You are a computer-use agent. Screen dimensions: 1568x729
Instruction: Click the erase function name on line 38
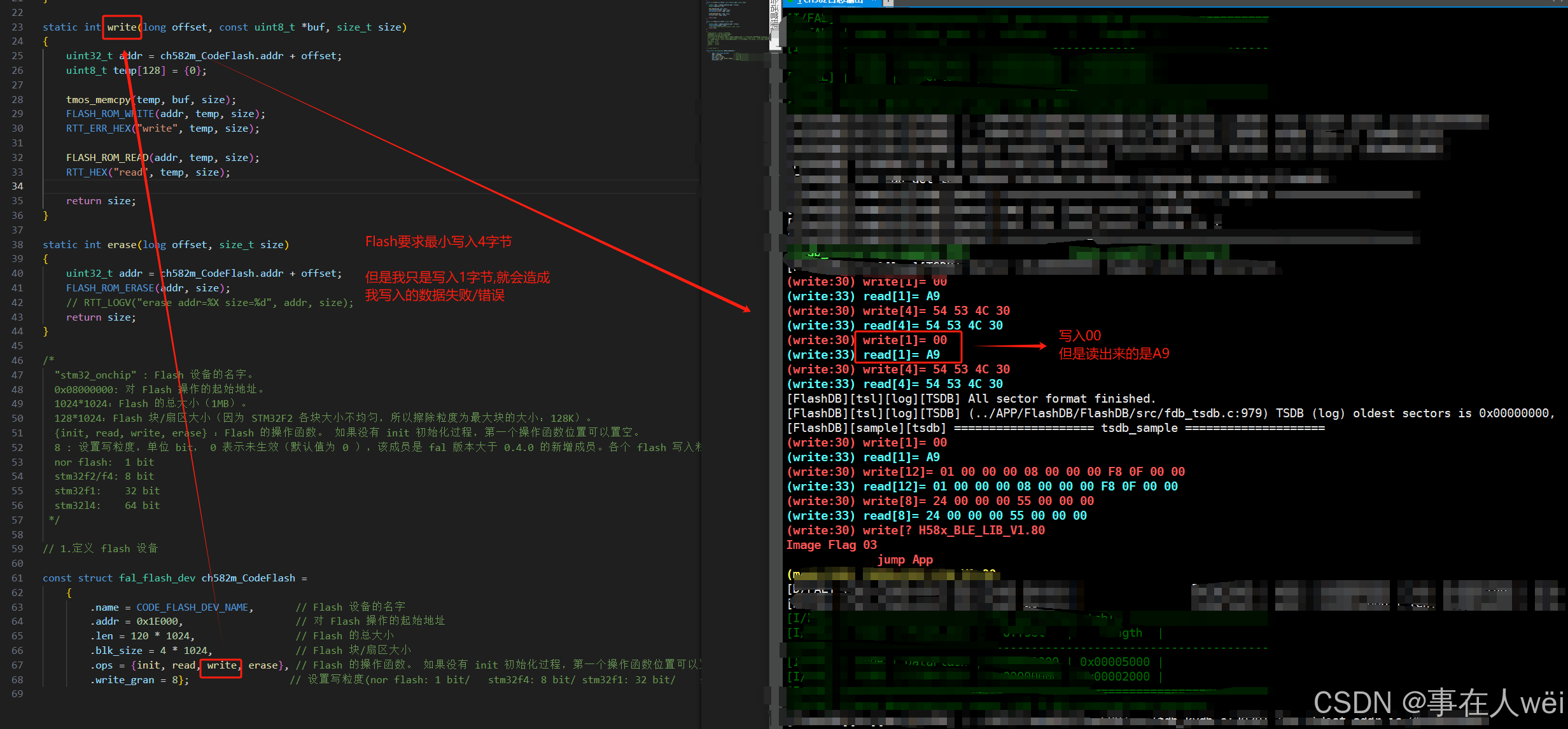pos(122,244)
